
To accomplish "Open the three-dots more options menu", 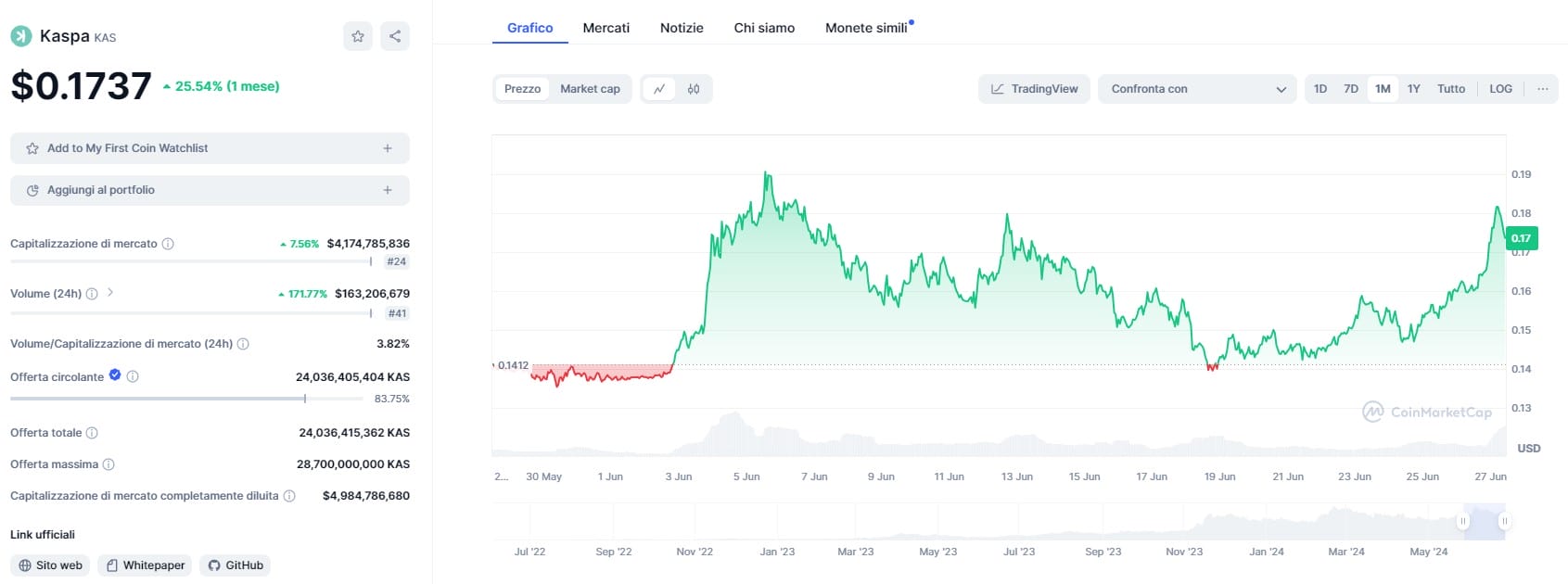I will point(1542,89).
